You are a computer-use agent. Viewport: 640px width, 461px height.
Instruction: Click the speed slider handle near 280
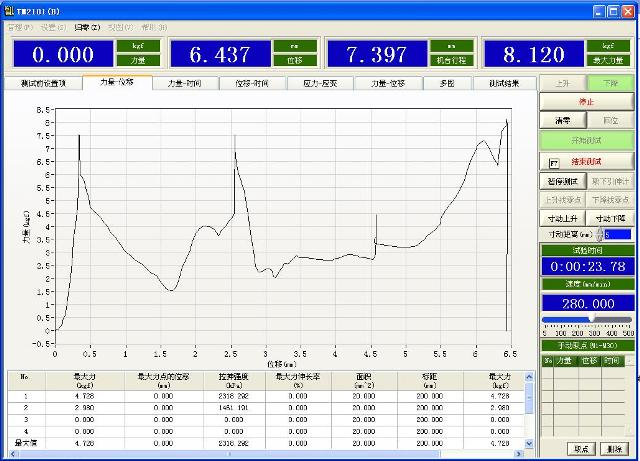[x=590, y=320]
